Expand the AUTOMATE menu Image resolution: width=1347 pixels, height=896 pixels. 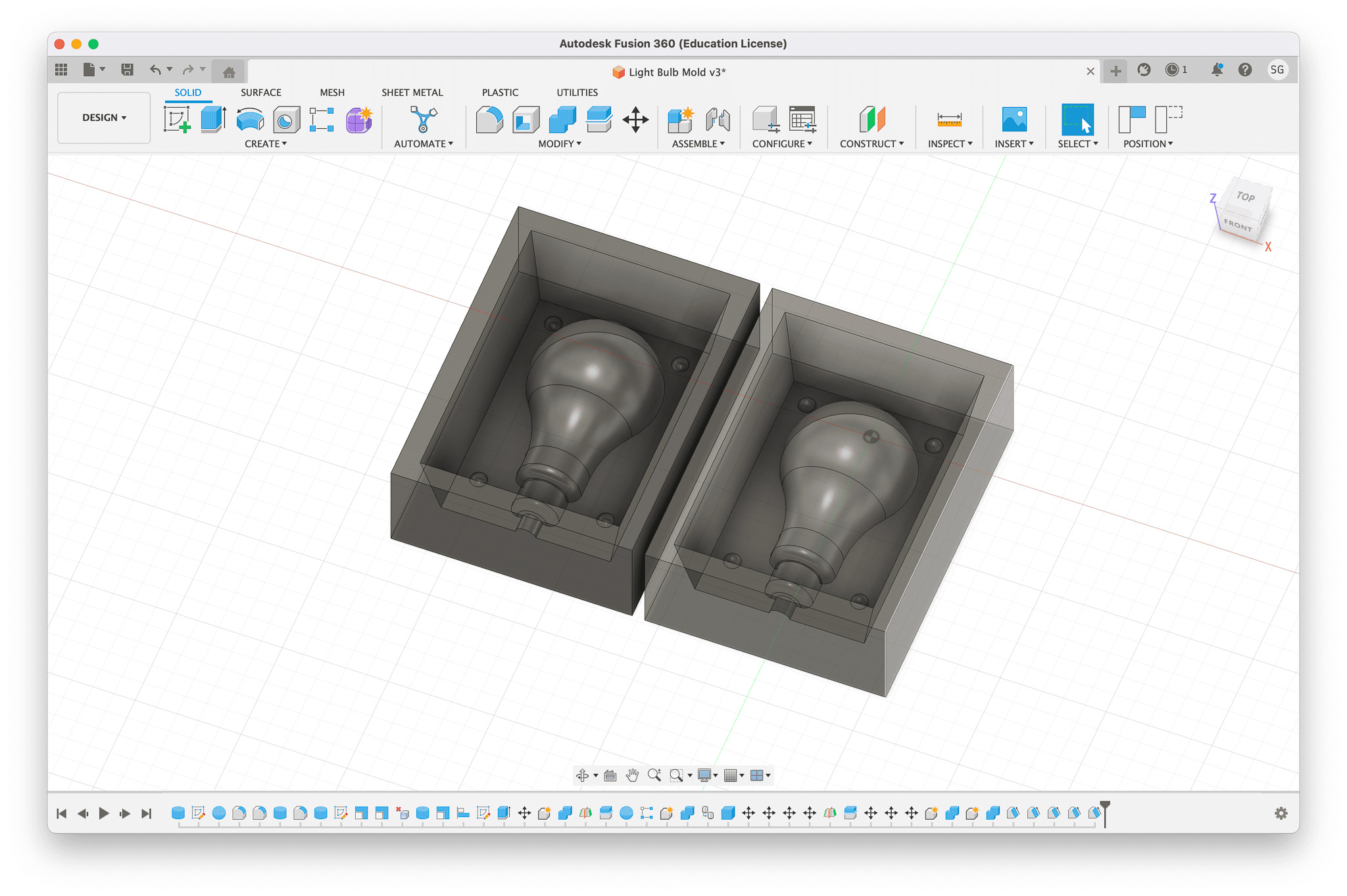(424, 144)
